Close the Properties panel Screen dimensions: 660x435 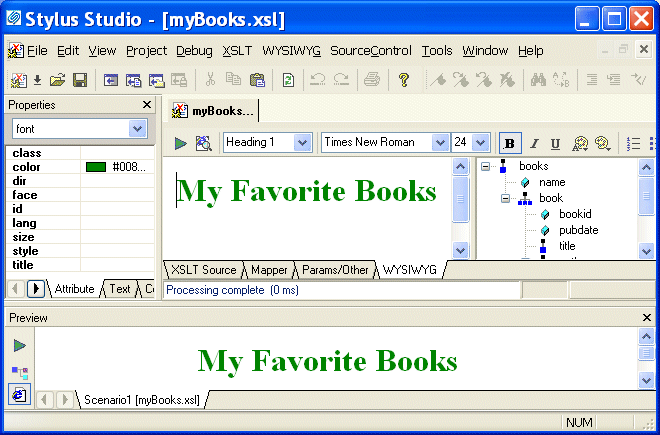pos(147,105)
